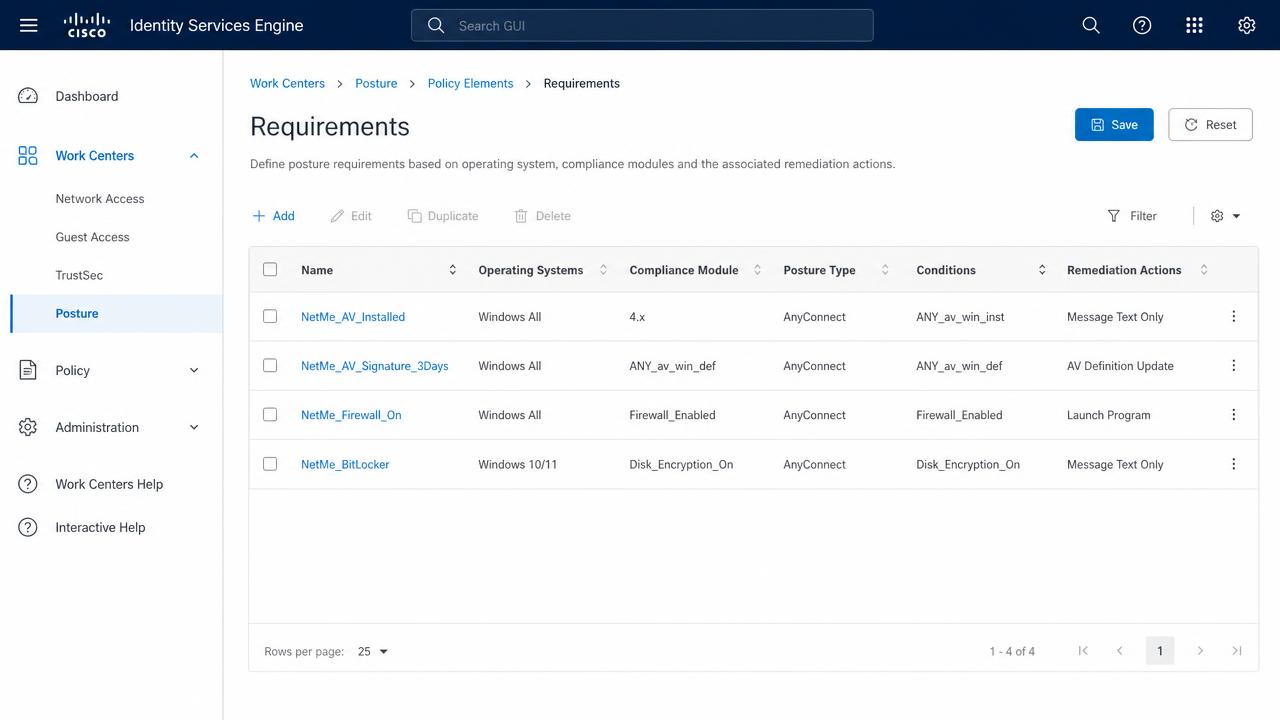Image resolution: width=1280 pixels, height=720 pixels.
Task: Open the rows per page dropdown
Action: [373, 652]
